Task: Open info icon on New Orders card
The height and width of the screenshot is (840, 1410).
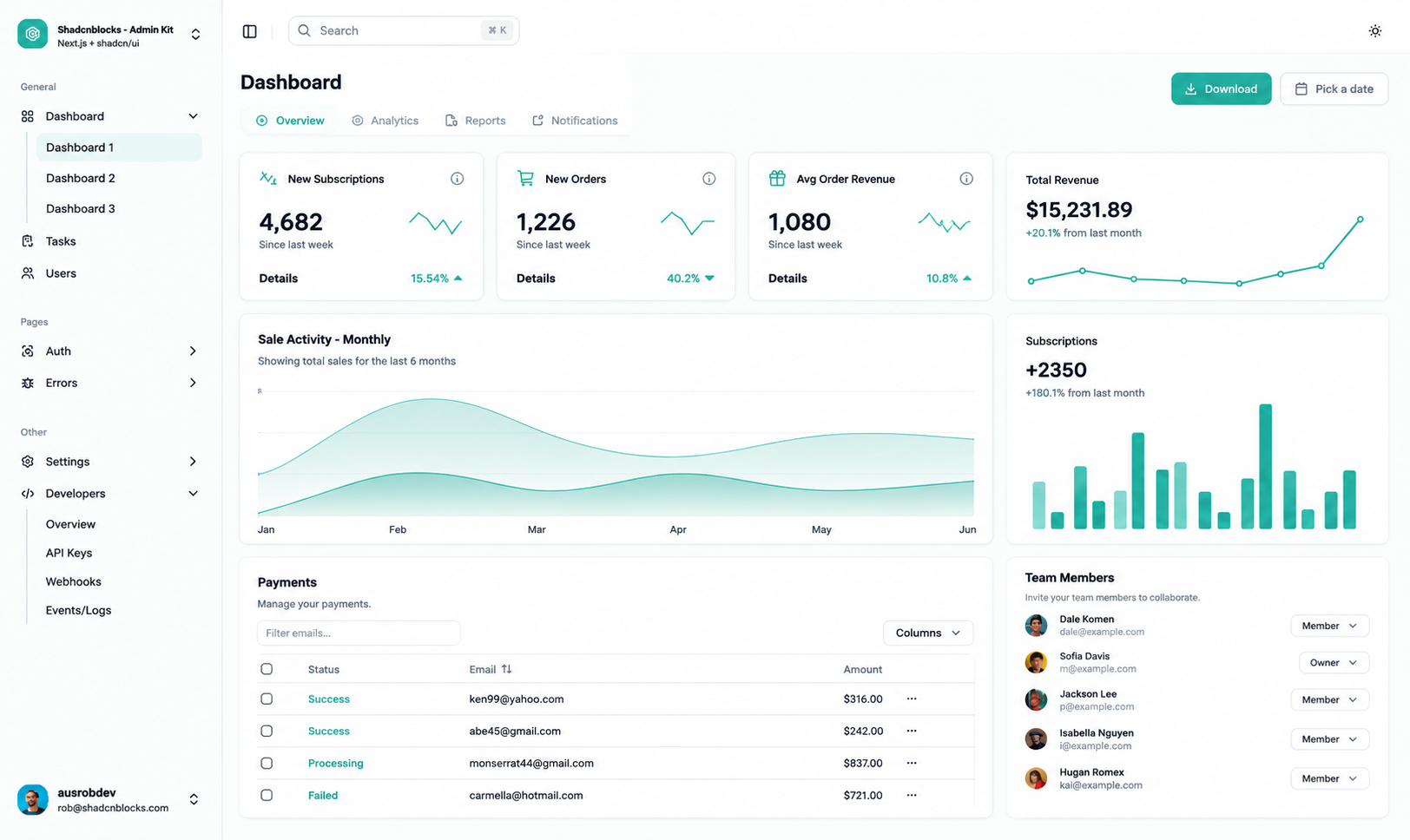Action: pyautogui.click(x=709, y=179)
